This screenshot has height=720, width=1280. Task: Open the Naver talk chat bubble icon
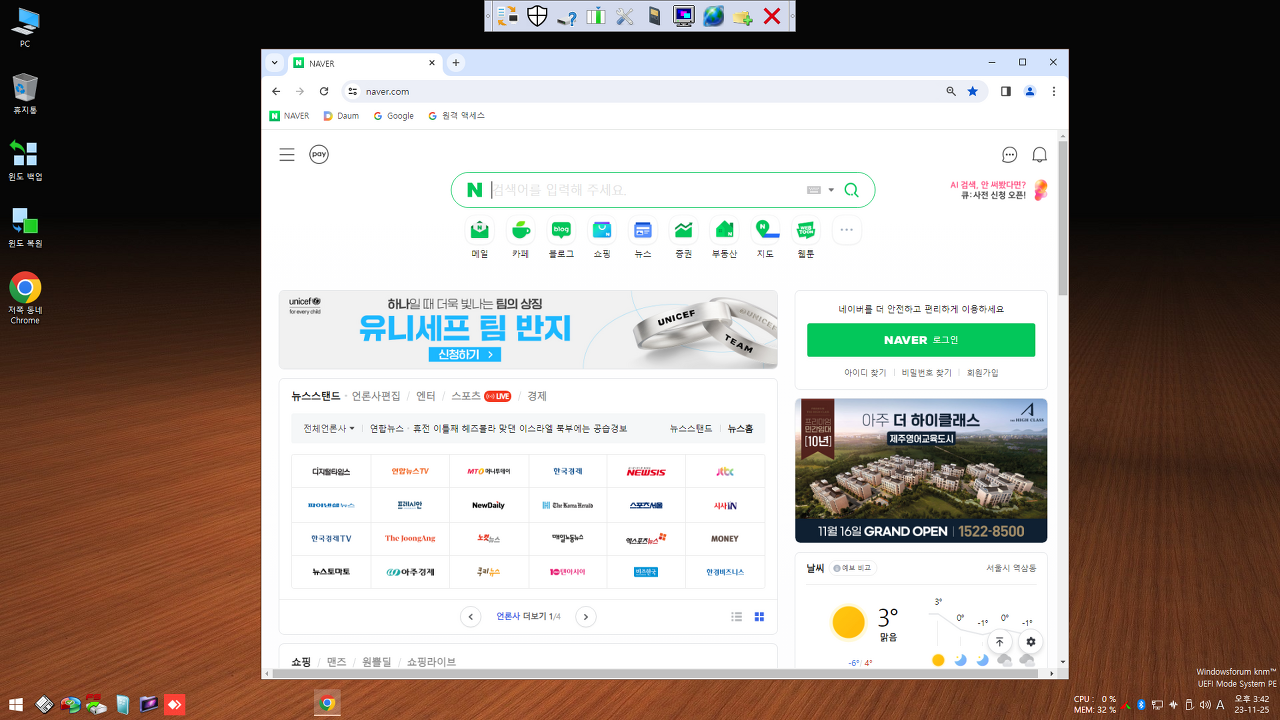pos(1010,155)
